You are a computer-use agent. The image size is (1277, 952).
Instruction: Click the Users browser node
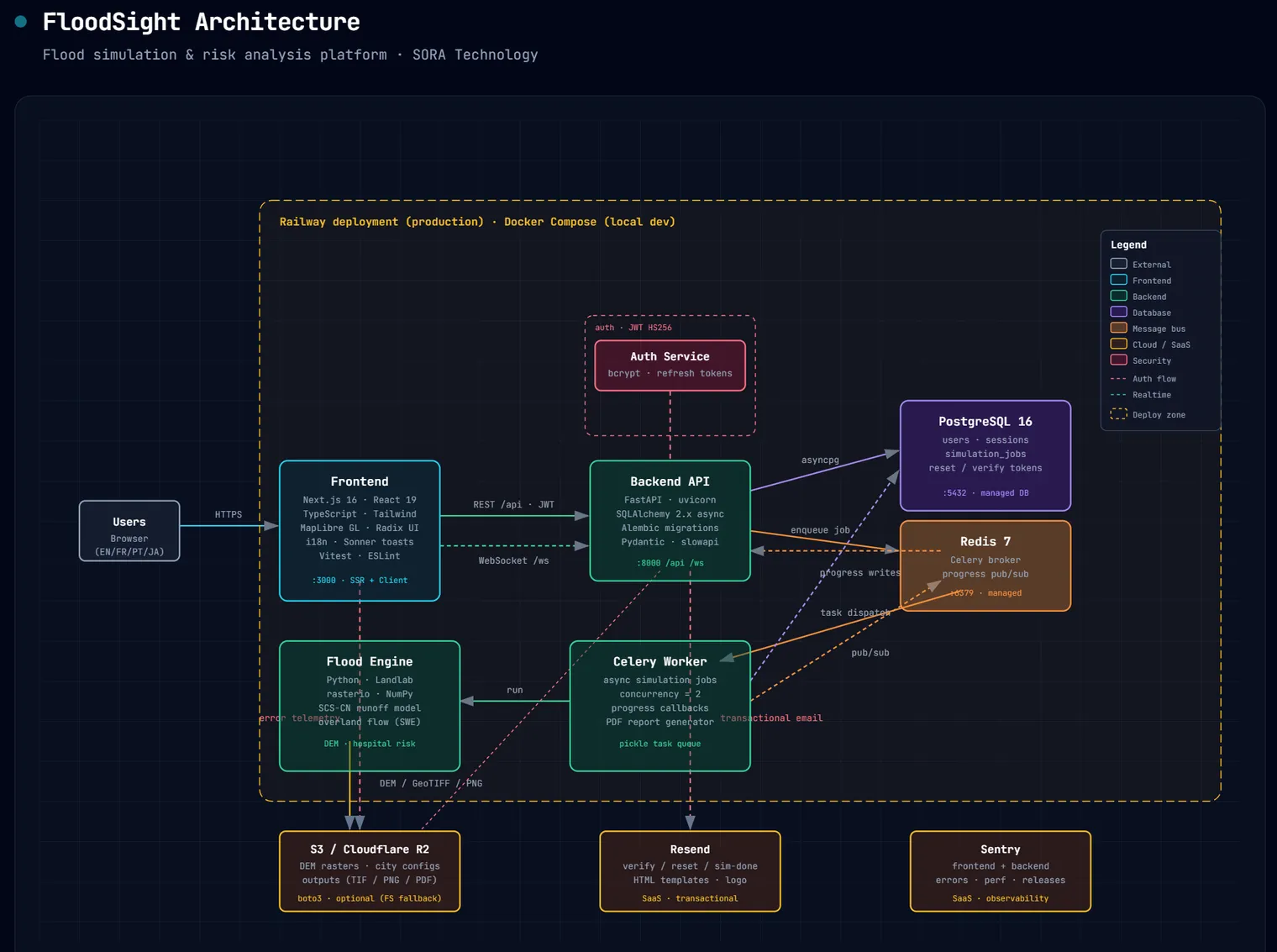coord(129,531)
